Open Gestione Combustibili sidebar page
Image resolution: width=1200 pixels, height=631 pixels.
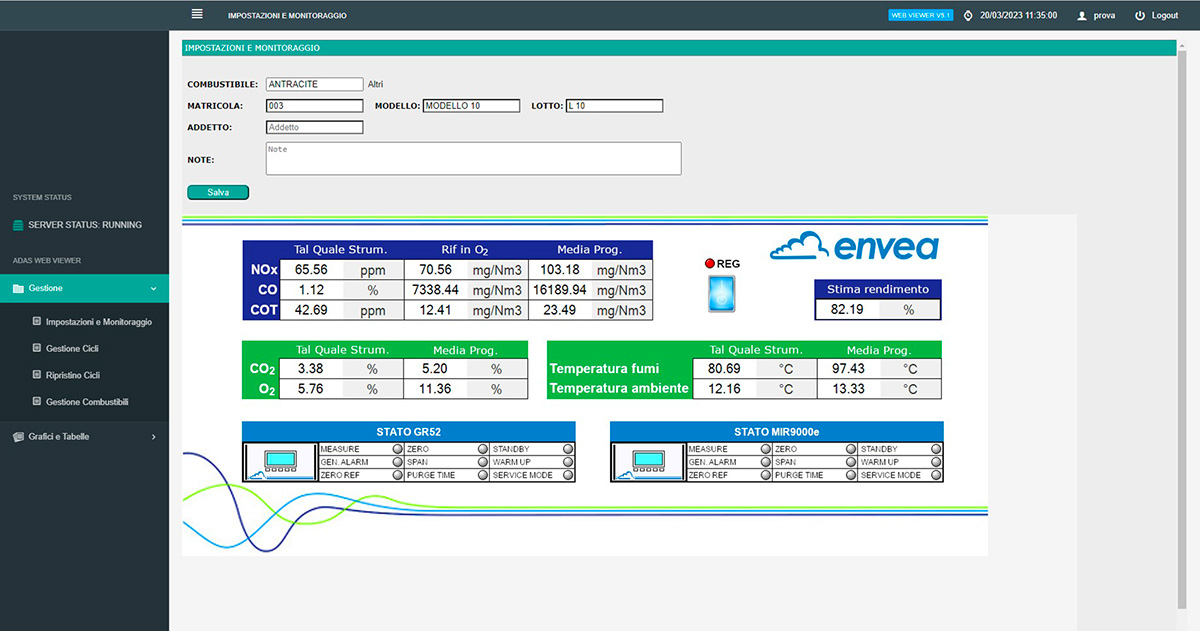pyautogui.click(x=87, y=402)
